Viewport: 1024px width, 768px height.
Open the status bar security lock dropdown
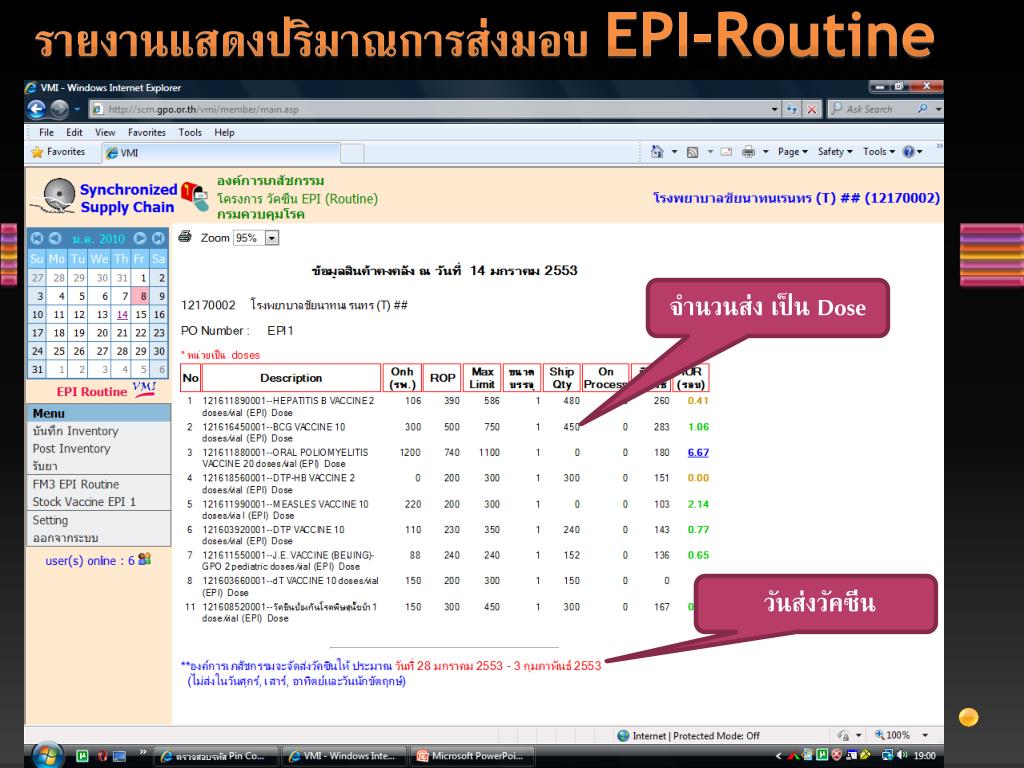[x=858, y=735]
